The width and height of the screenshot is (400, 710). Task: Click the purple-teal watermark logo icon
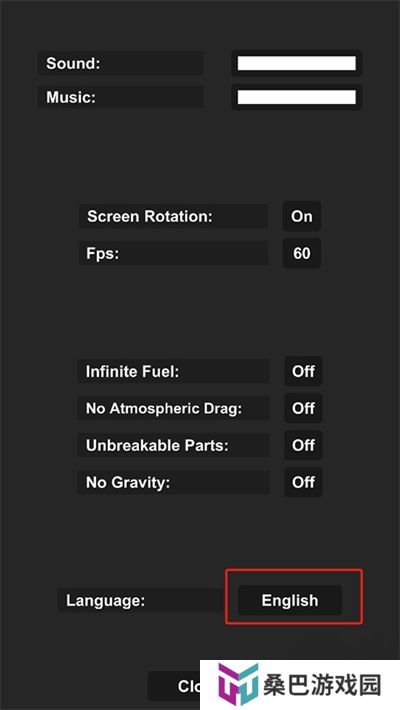coord(237,685)
